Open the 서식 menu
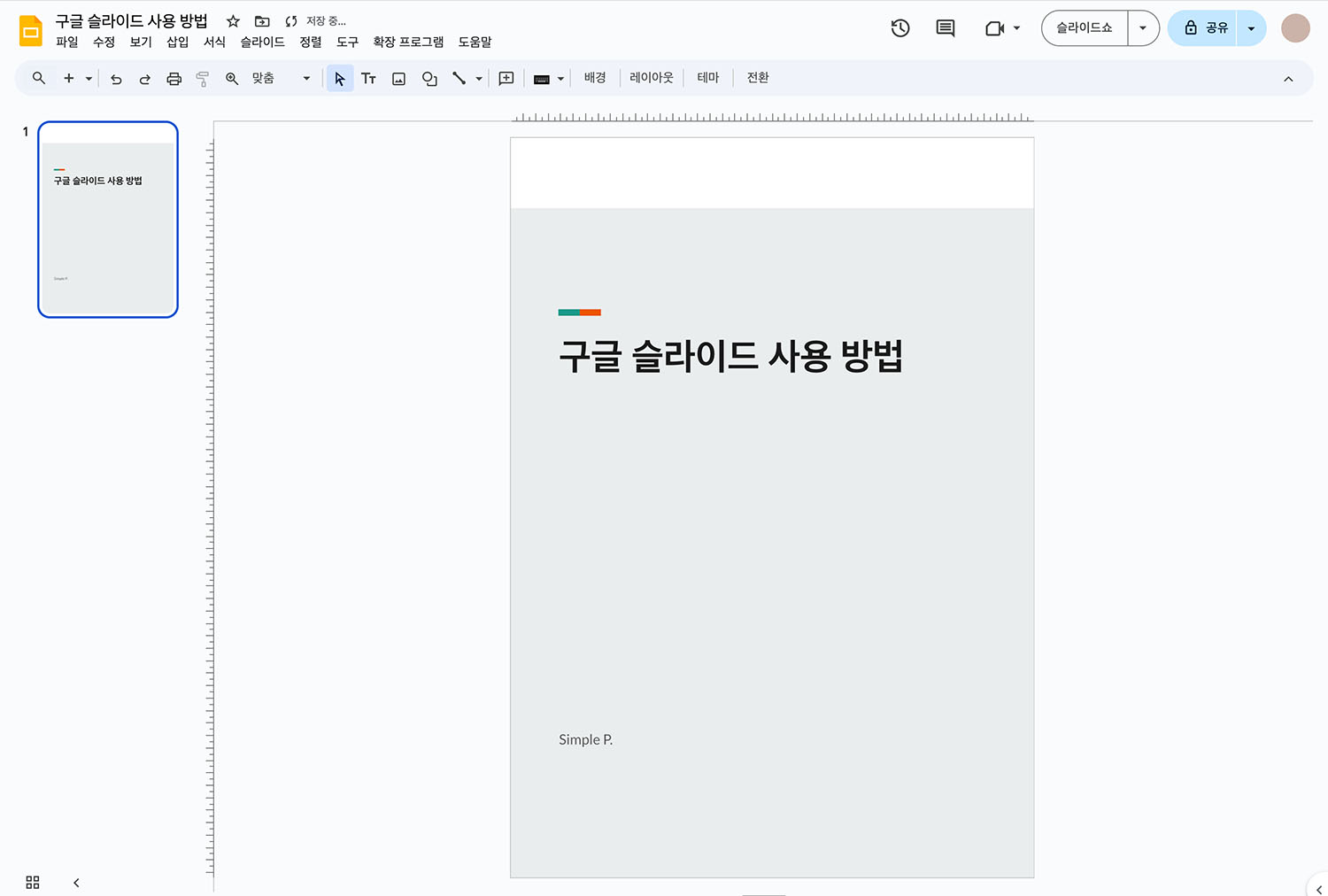The height and width of the screenshot is (896, 1328). [215, 42]
